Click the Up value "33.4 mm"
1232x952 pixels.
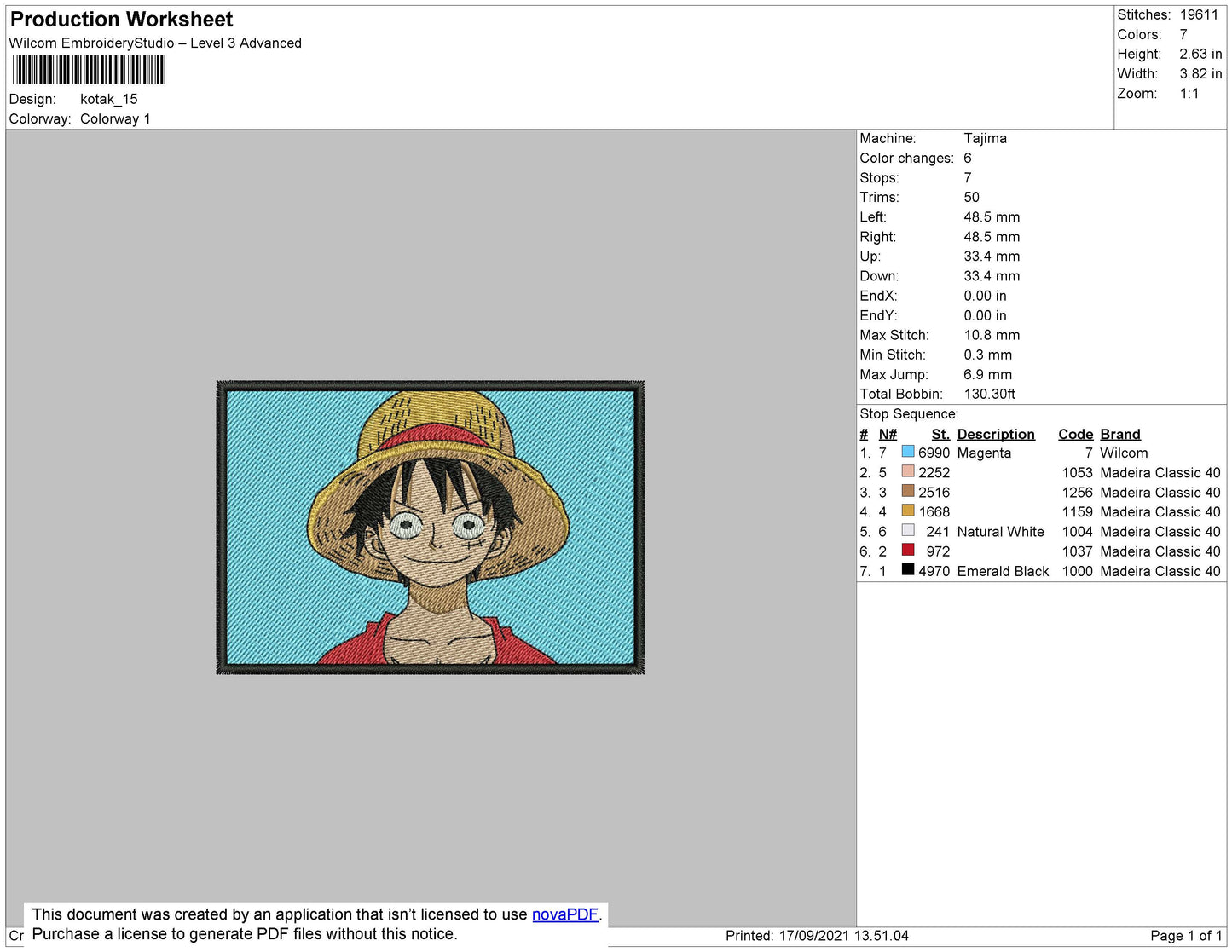pyautogui.click(x=992, y=256)
